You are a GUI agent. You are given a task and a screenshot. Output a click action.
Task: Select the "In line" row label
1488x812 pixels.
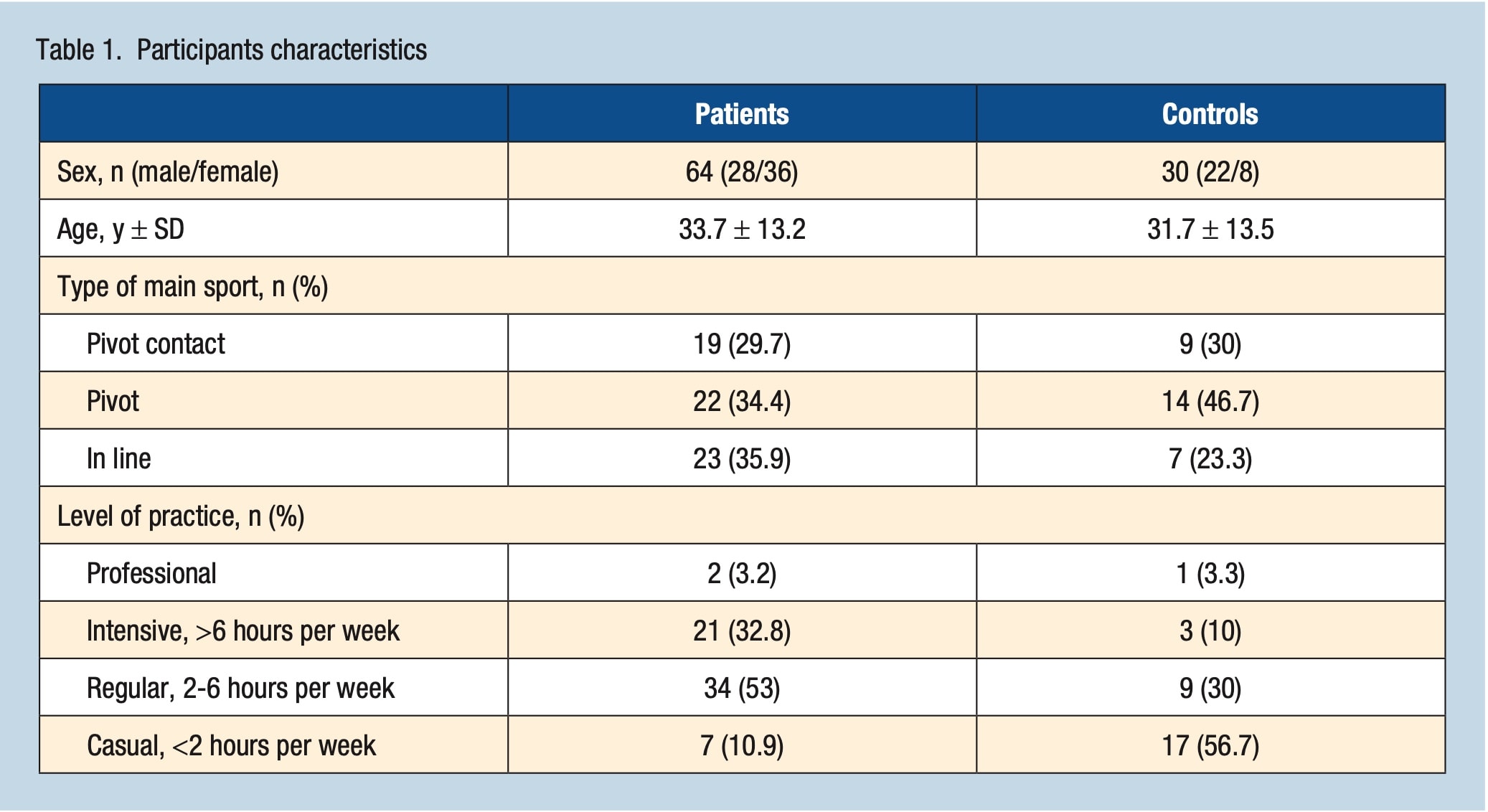coord(118,459)
